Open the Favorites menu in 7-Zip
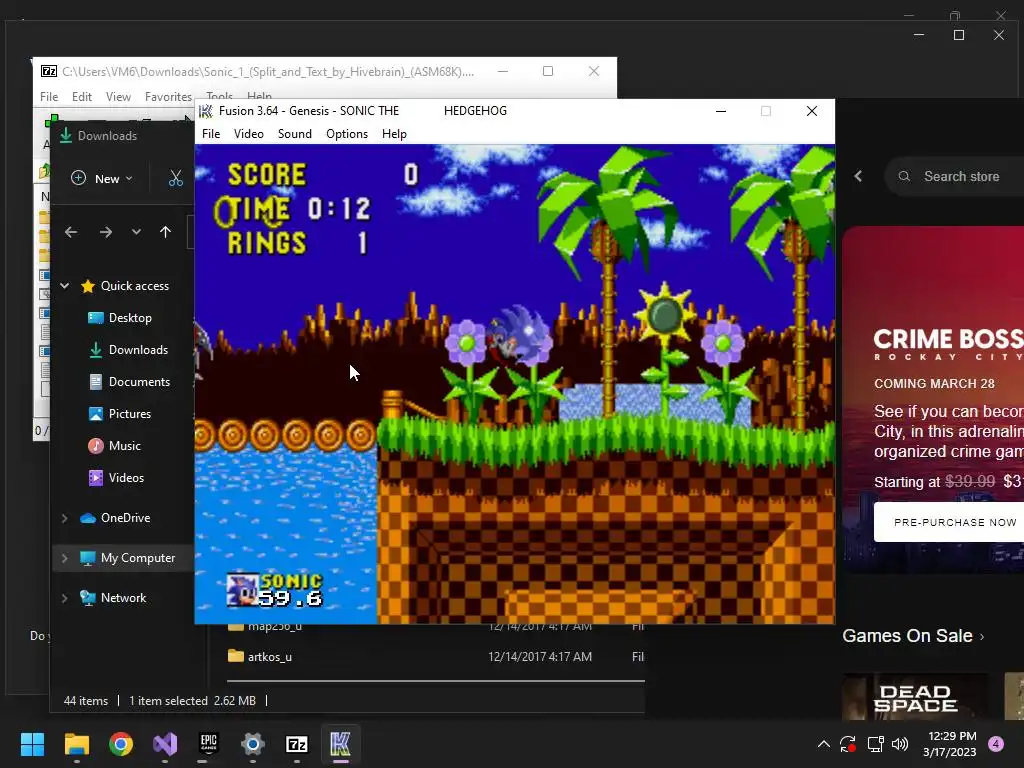The image size is (1024, 768). (x=168, y=97)
